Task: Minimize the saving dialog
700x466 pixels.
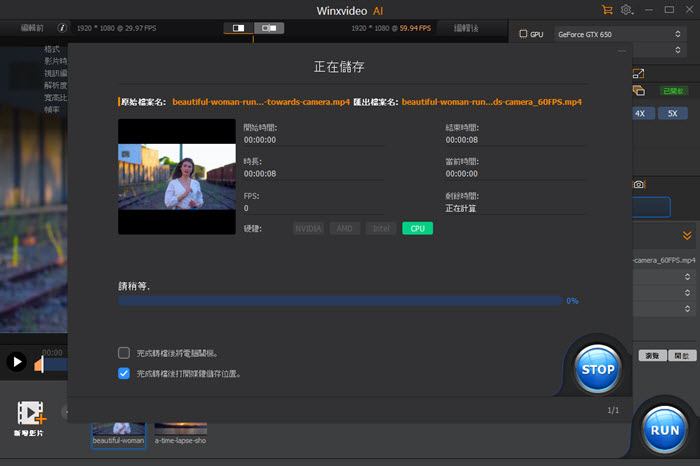Action: coord(622,51)
